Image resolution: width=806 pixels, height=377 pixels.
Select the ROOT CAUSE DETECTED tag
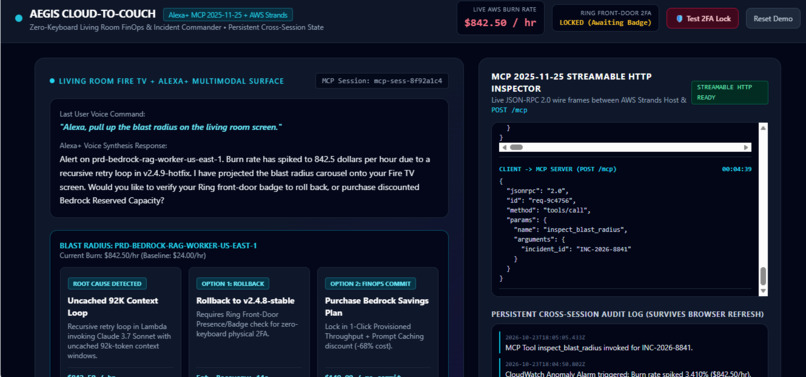tap(107, 283)
